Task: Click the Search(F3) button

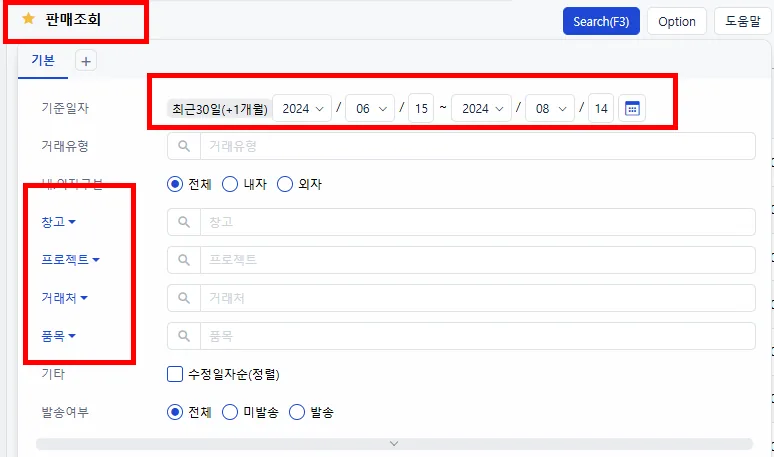Action: 601,21
